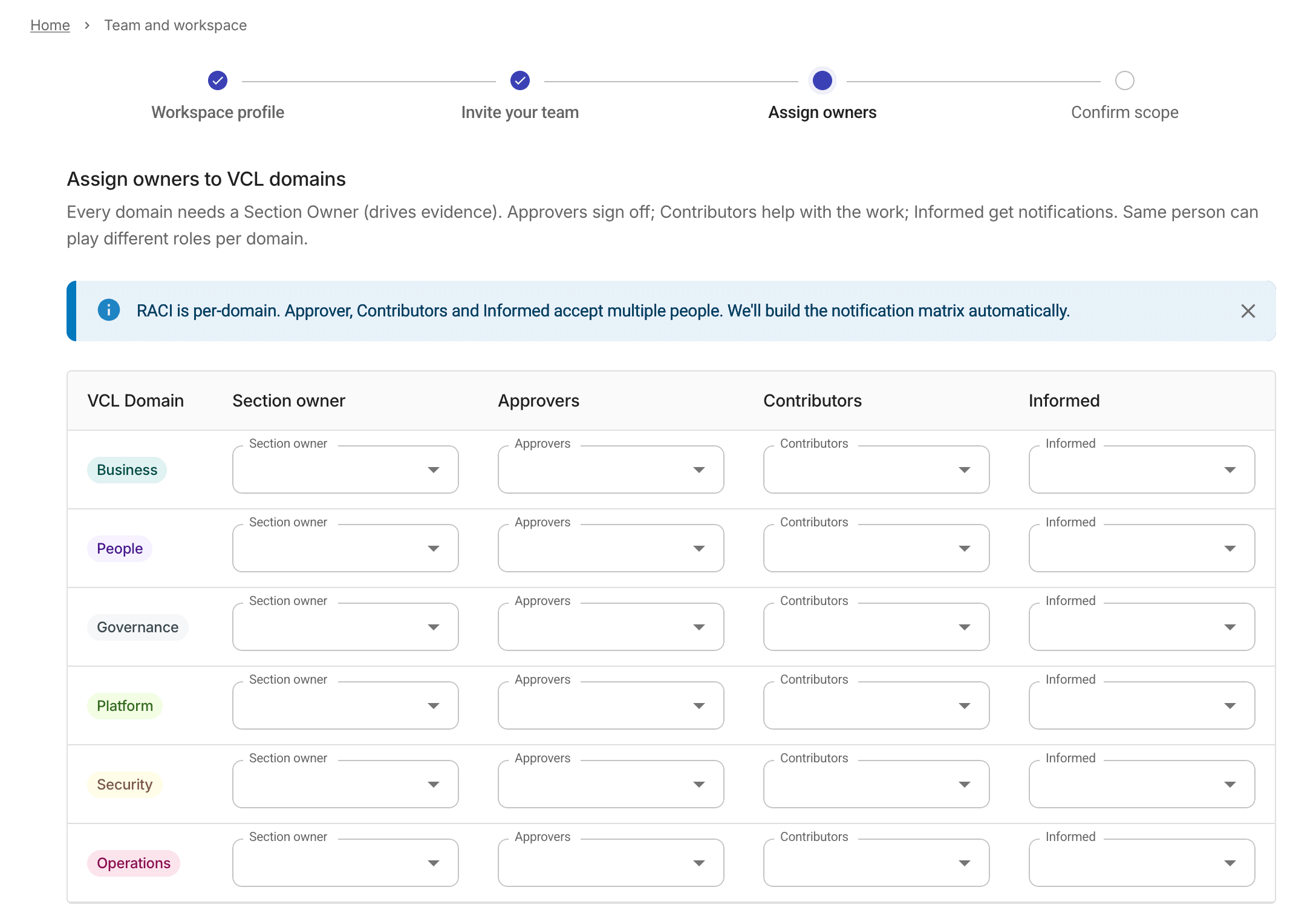Click the Contributors column header
Image resolution: width=1316 pixels, height=916 pixels.
coord(813,401)
